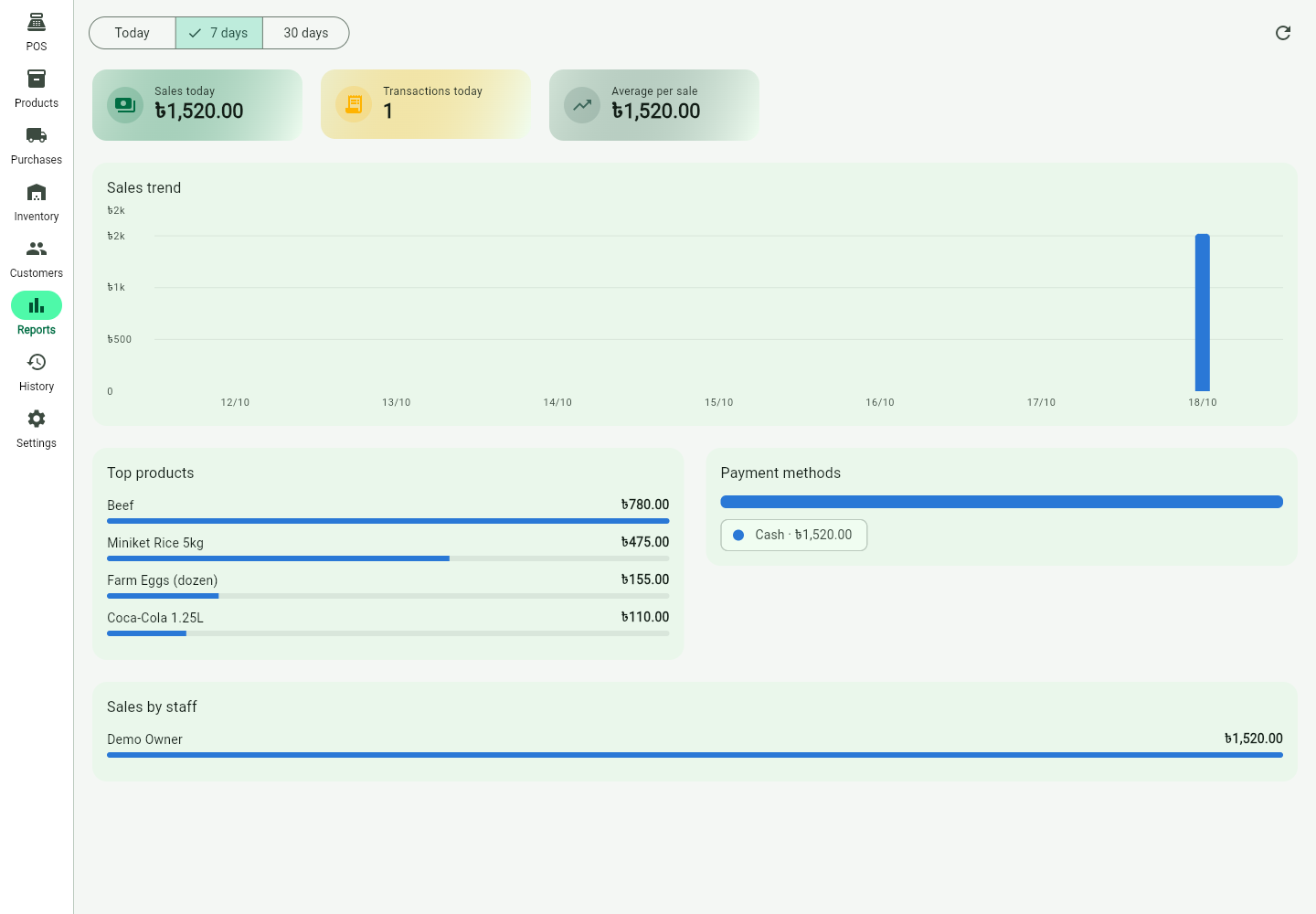
Task: Click the Demo Owner sales bar
Action: 695,755
